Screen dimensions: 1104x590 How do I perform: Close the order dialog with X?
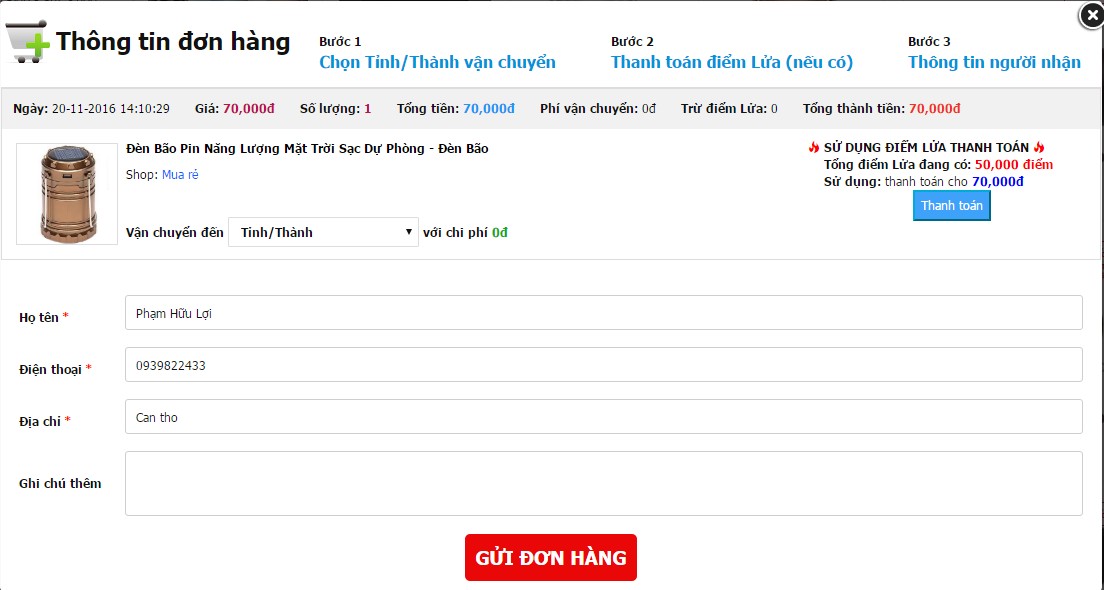click(1091, 16)
